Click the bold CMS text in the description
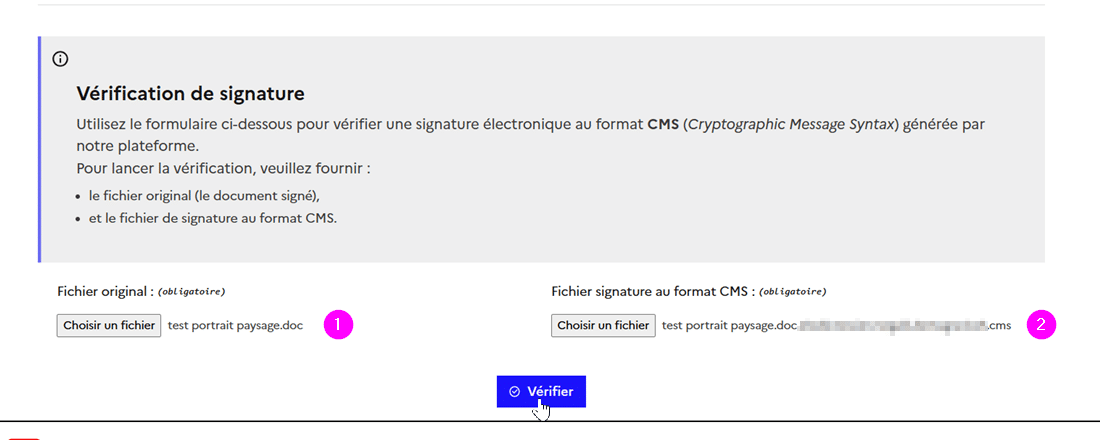The image size is (1100, 440). click(663, 125)
